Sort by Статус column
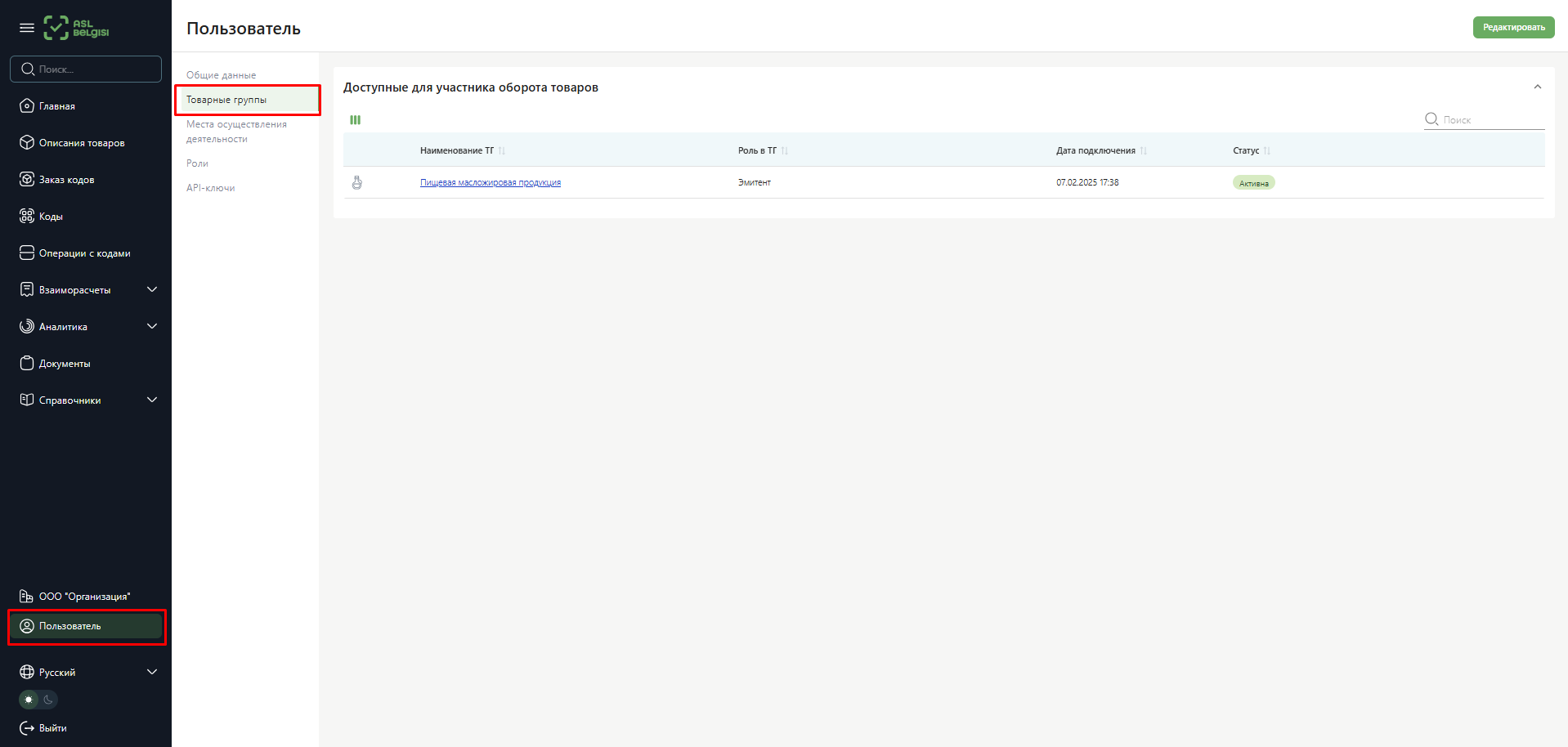1568x747 pixels. 1267,150
